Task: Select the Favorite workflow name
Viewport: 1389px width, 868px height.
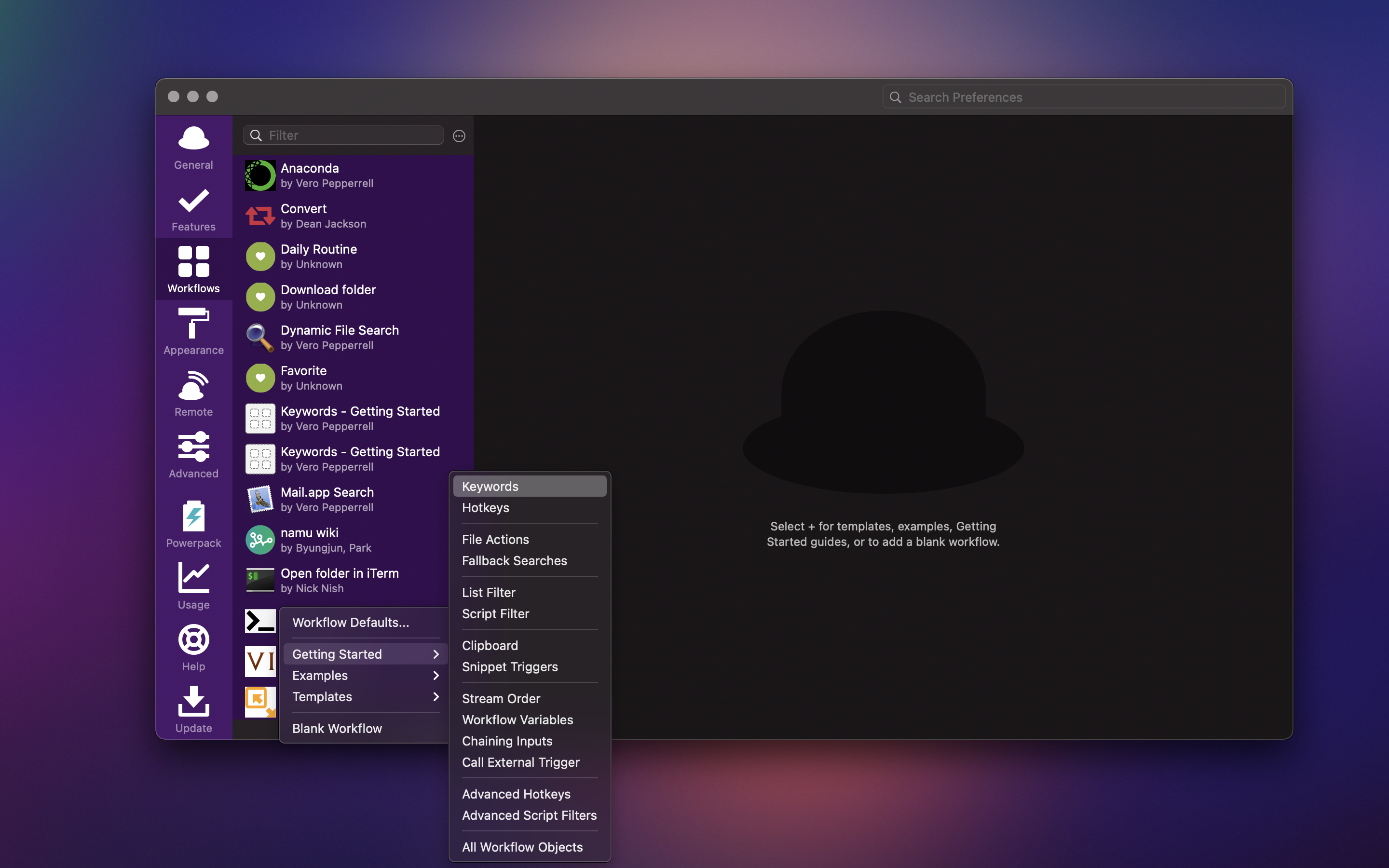Action: coord(304,371)
